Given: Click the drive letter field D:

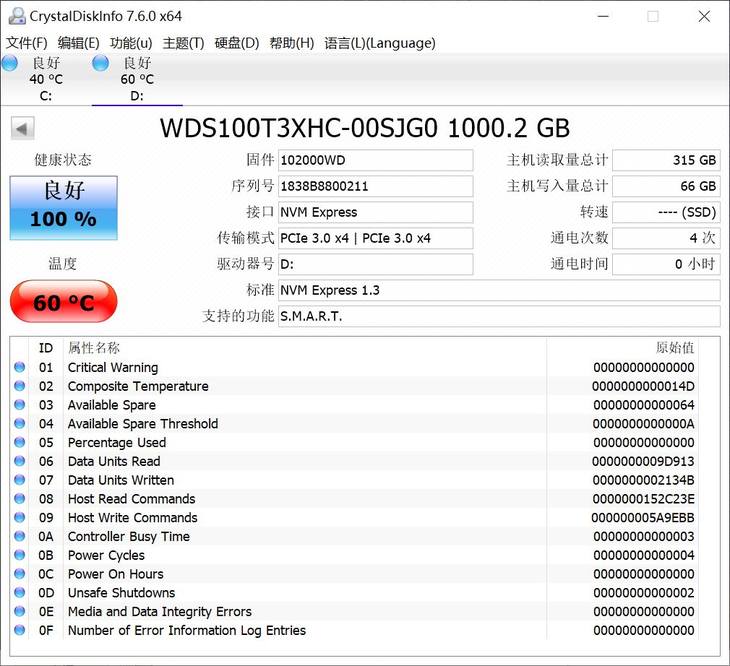Looking at the screenshot, I should point(375,264).
